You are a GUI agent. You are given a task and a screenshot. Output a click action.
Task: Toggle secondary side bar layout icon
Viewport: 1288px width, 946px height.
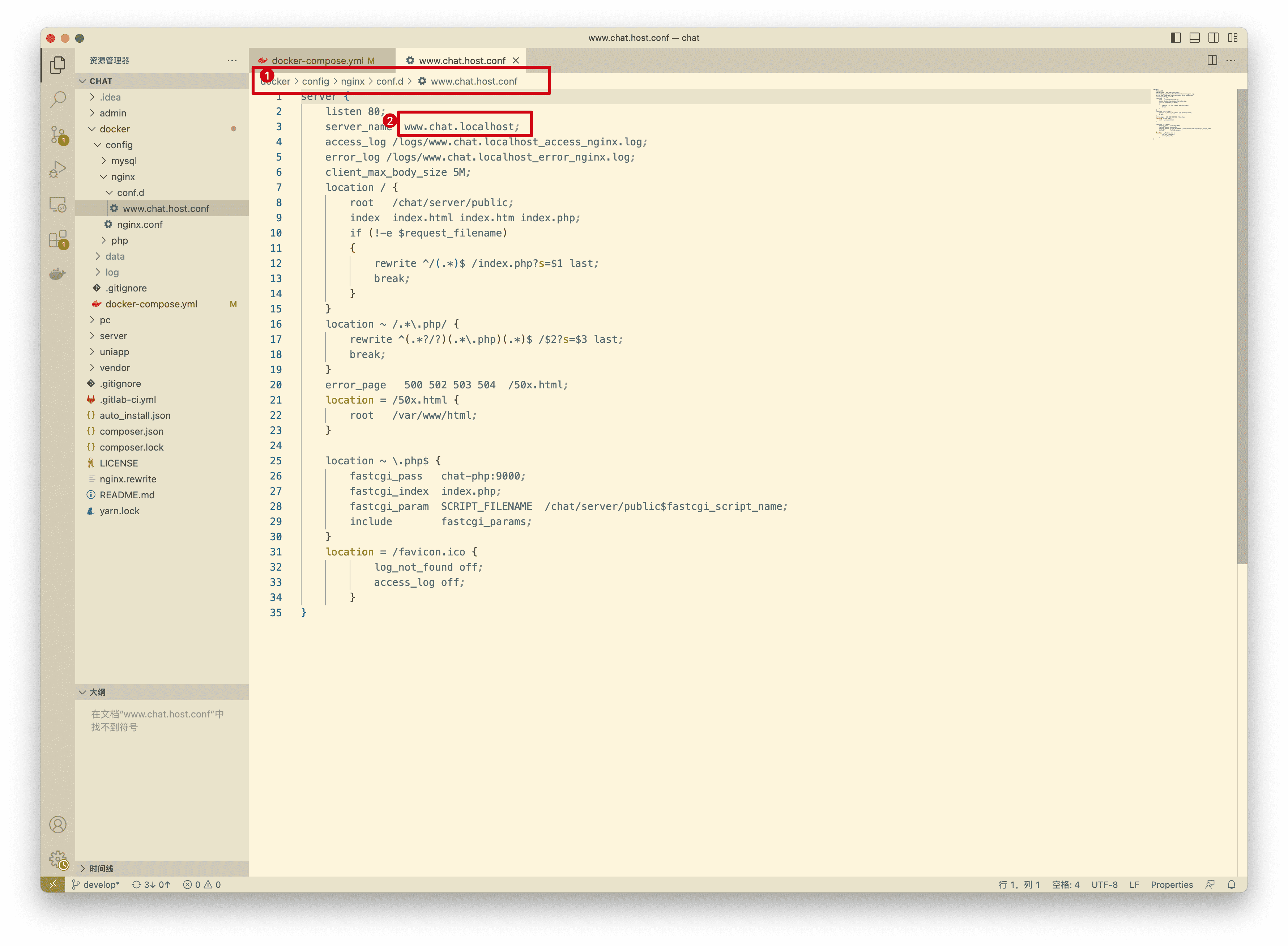1214,38
